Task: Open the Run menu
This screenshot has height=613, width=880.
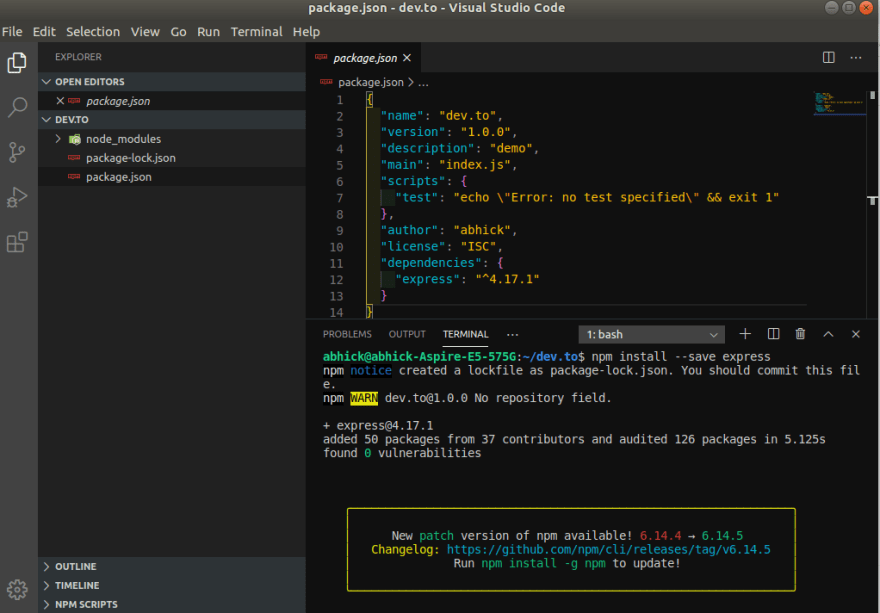Action: pos(208,31)
